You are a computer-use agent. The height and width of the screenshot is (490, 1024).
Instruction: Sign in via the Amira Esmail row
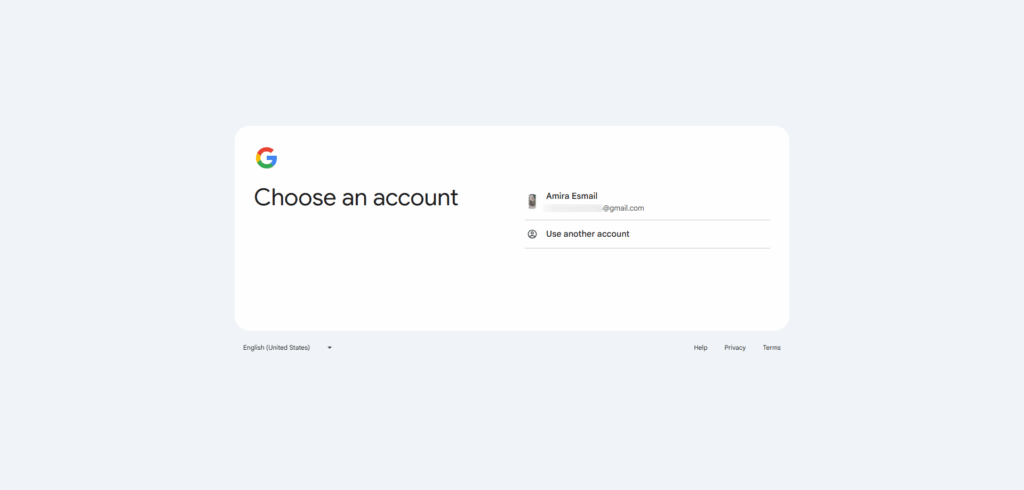click(647, 201)
